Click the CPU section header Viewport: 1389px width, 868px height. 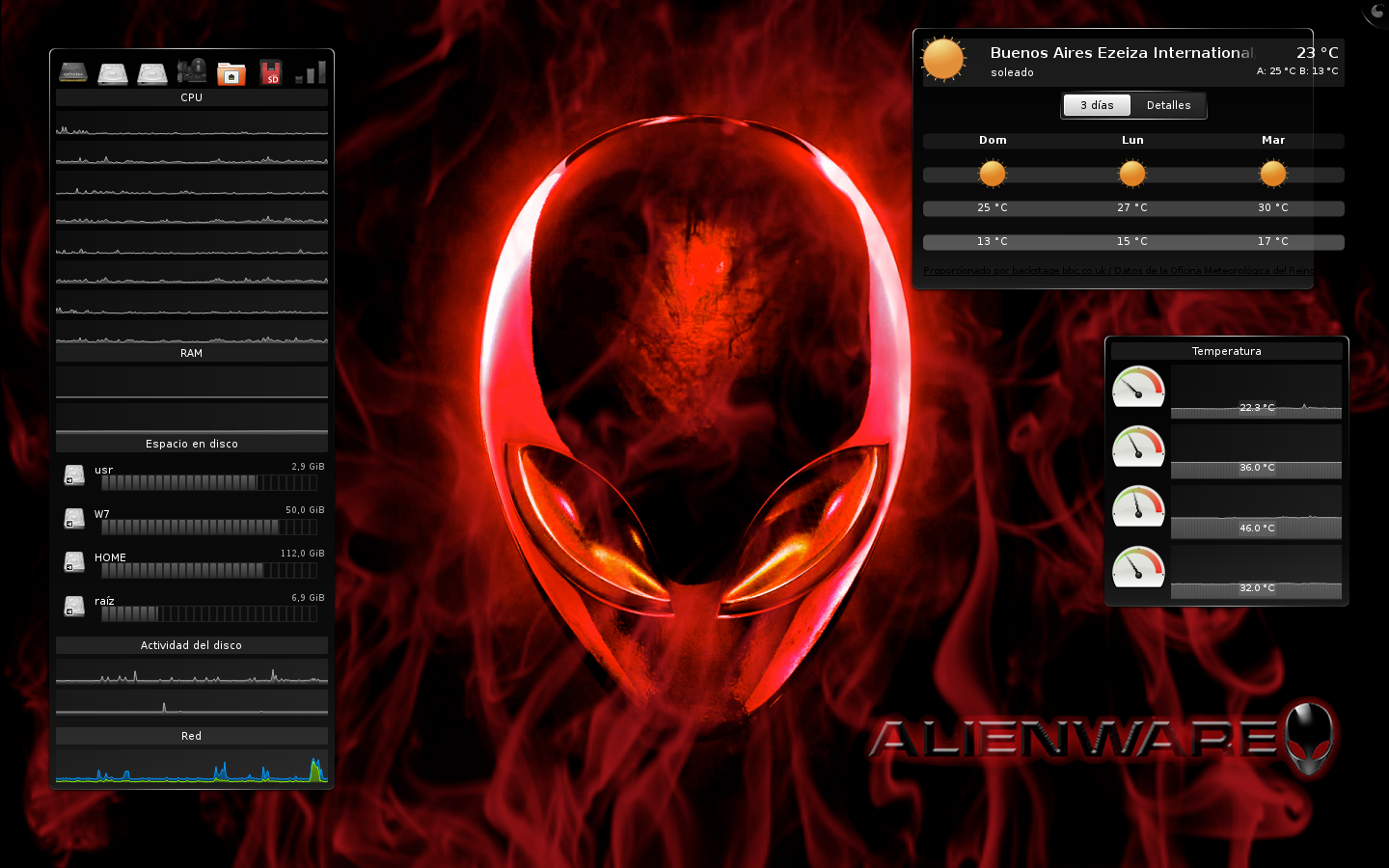[x=192, y=97]
